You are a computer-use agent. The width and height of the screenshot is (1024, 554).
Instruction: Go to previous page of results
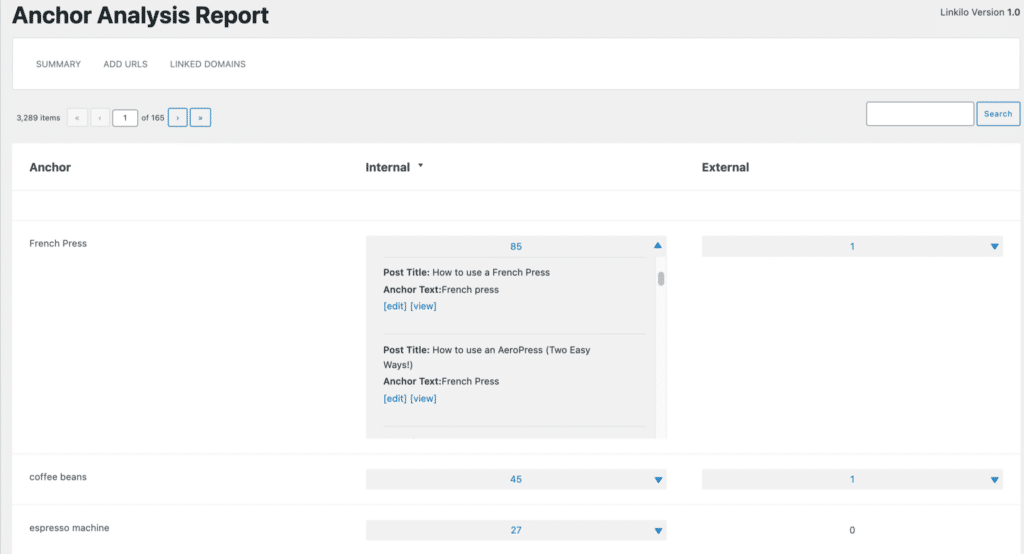(x=100, y=118)
